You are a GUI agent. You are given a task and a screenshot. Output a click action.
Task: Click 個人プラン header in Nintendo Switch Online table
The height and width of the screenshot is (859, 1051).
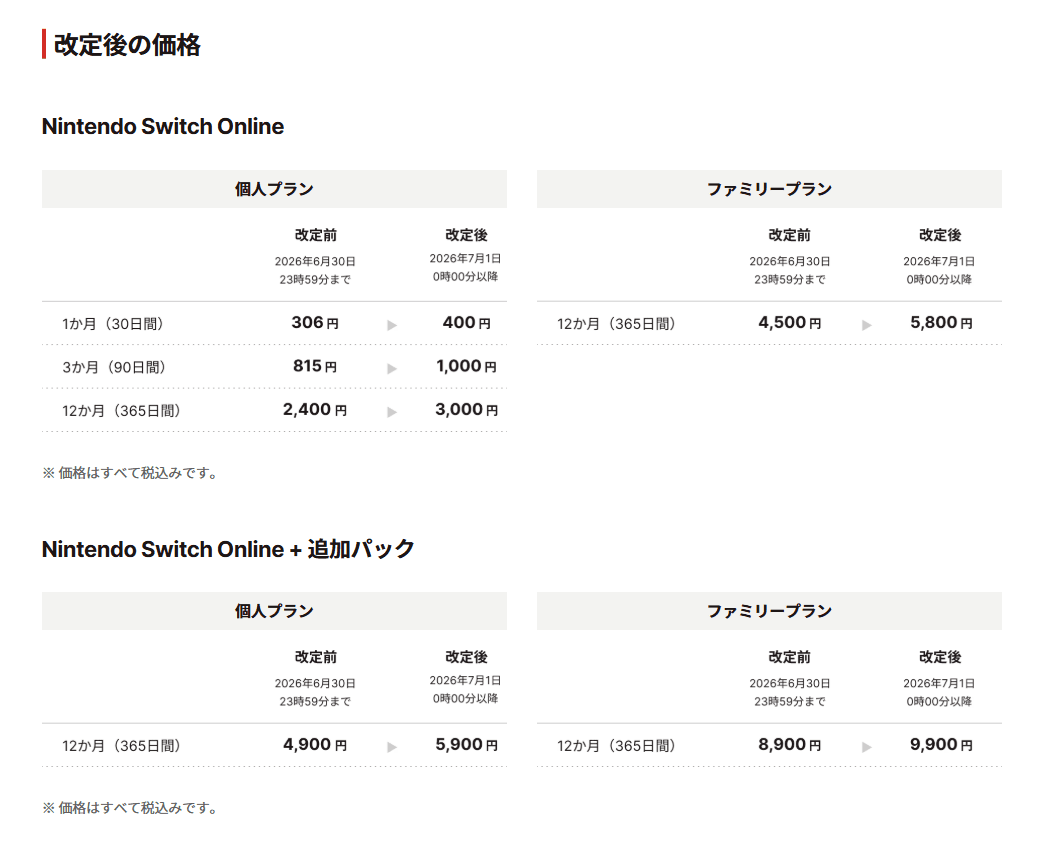point(274,189)
